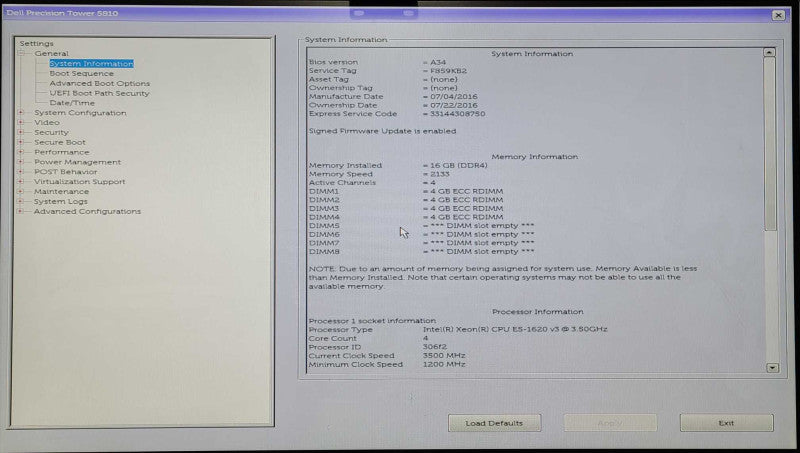Expand the Power Management node
This screenshot has height=453, width=800.
click(x=21, y=162)
